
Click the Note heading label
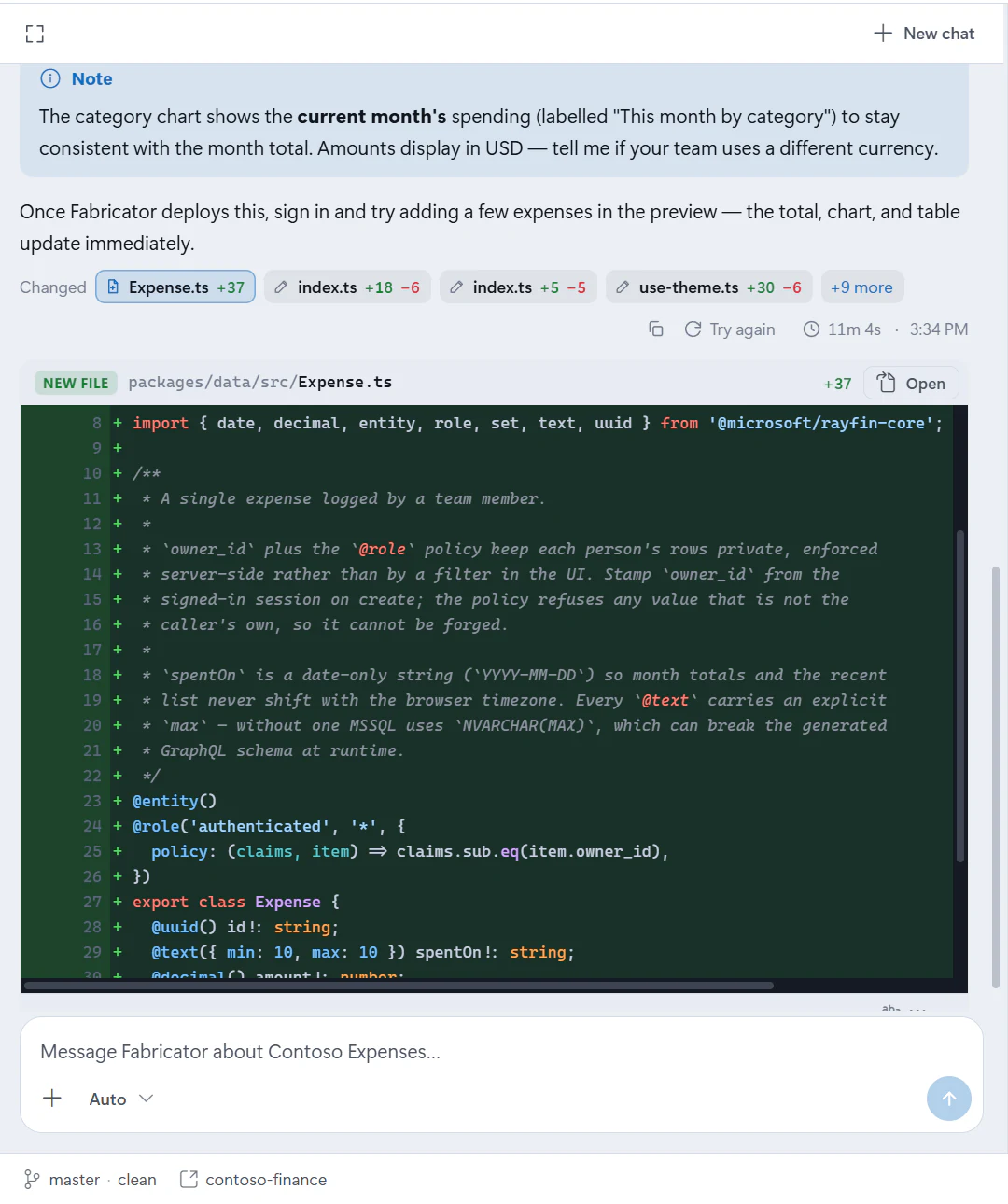click(91, 79)
